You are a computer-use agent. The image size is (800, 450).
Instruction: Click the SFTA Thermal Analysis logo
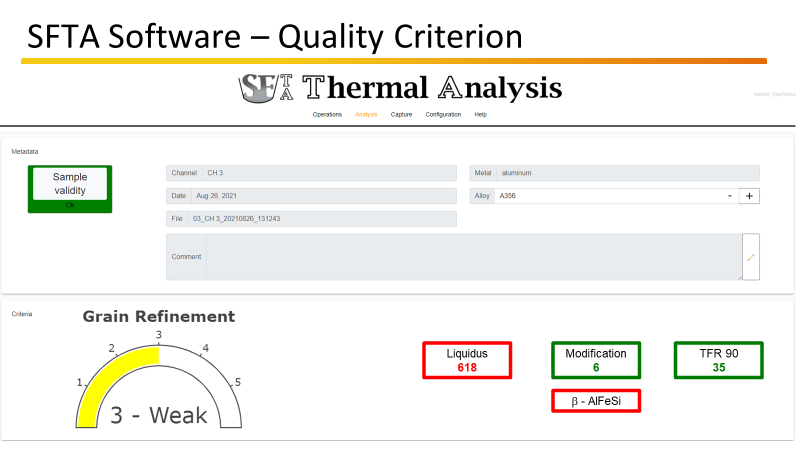(x=400, y=88)
